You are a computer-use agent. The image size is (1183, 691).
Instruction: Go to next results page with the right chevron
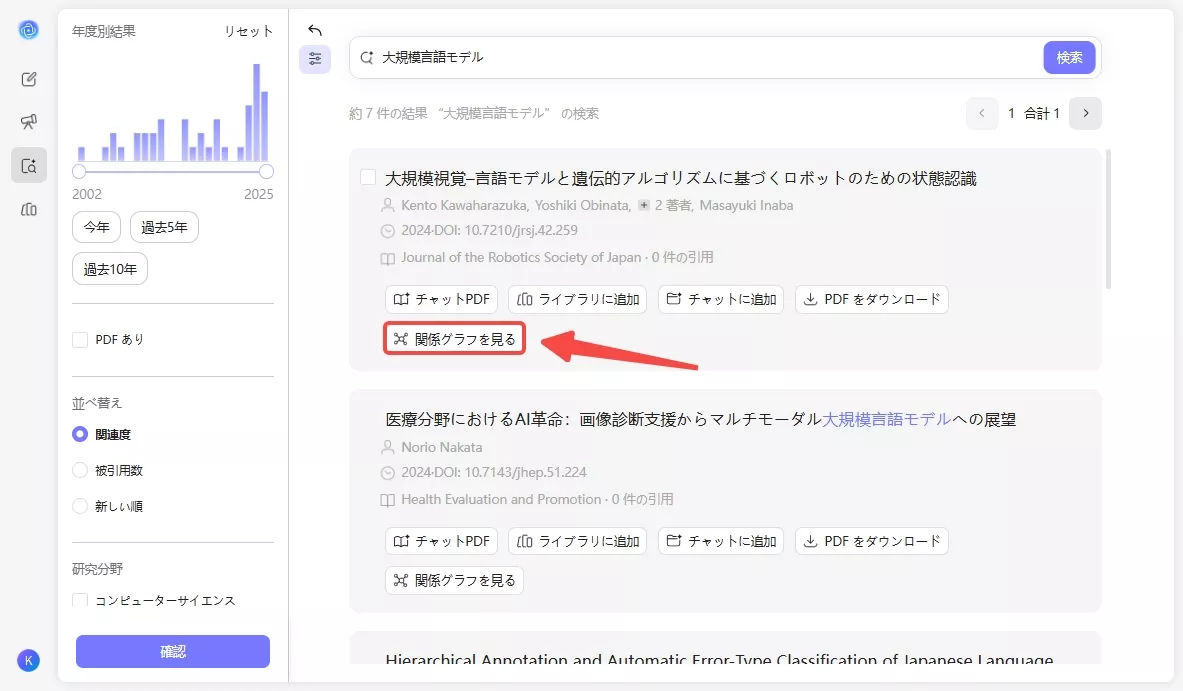click(1086, 113)
